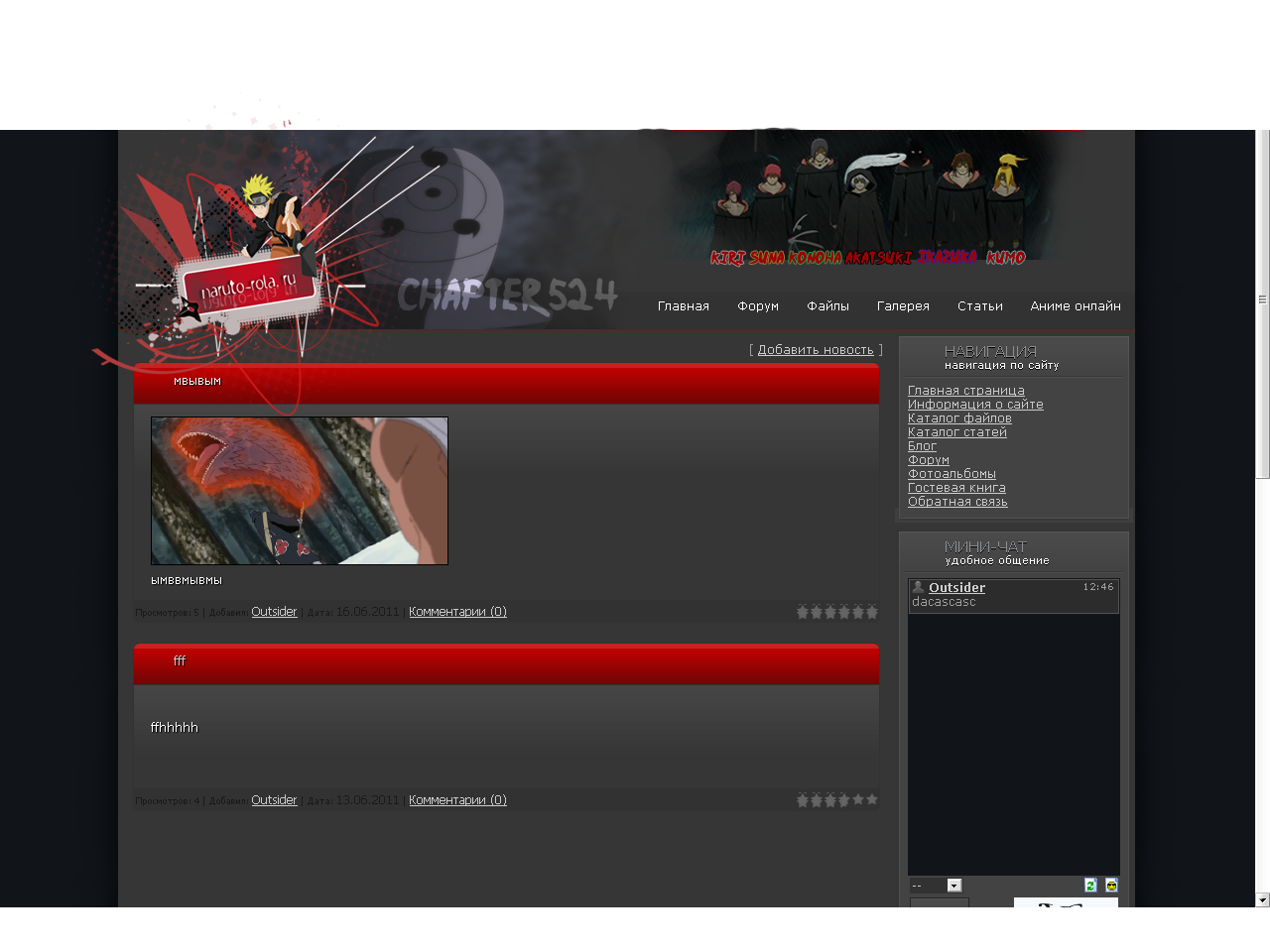
Task: Open Комментарии (0) for fff post
Action: 457,800
